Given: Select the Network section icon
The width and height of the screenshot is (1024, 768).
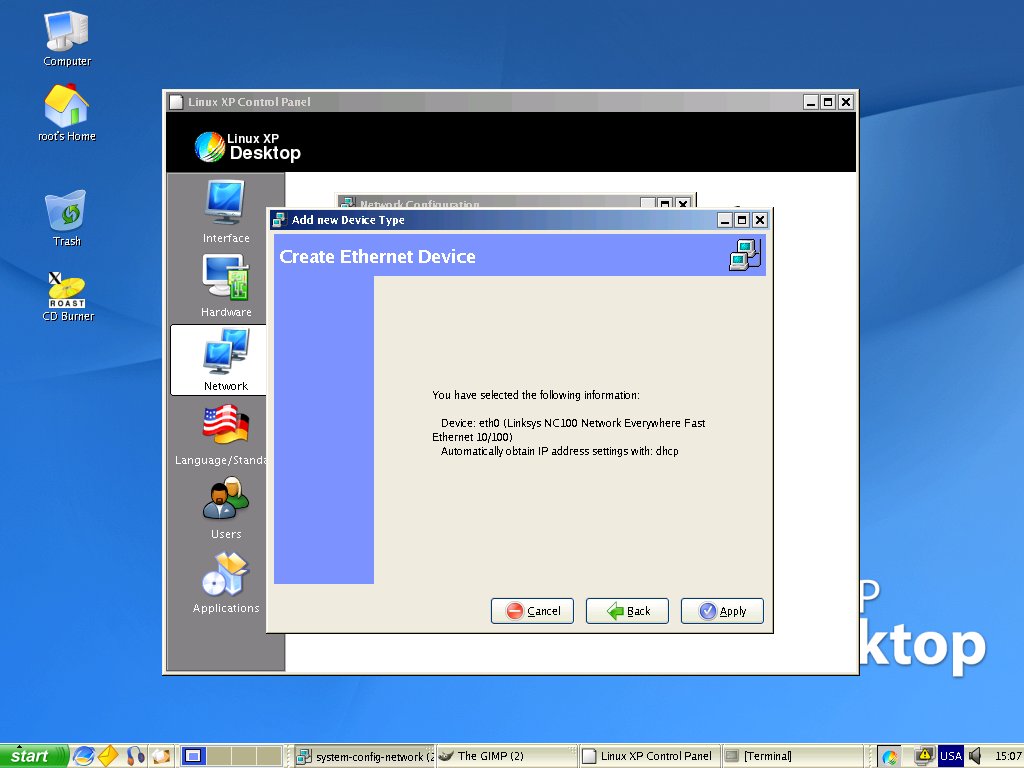Looking at the screenshot, I should click(225, 359).
